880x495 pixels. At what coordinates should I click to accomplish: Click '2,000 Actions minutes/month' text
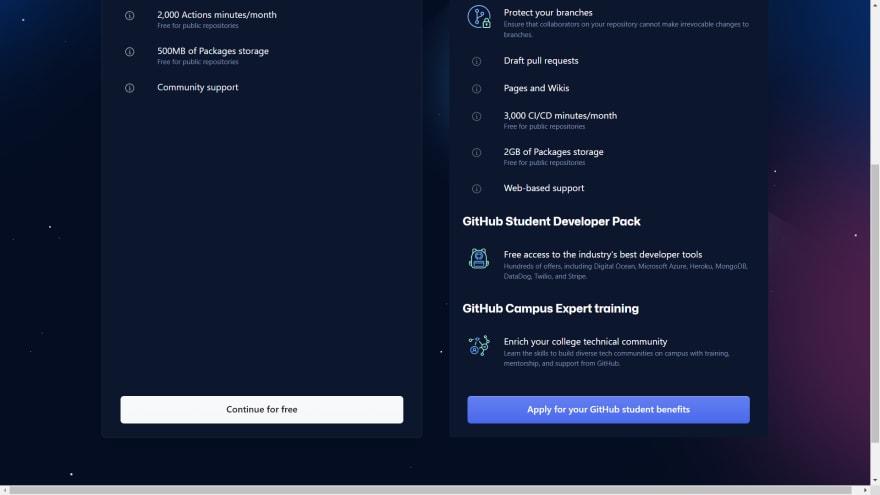point(217,15)
